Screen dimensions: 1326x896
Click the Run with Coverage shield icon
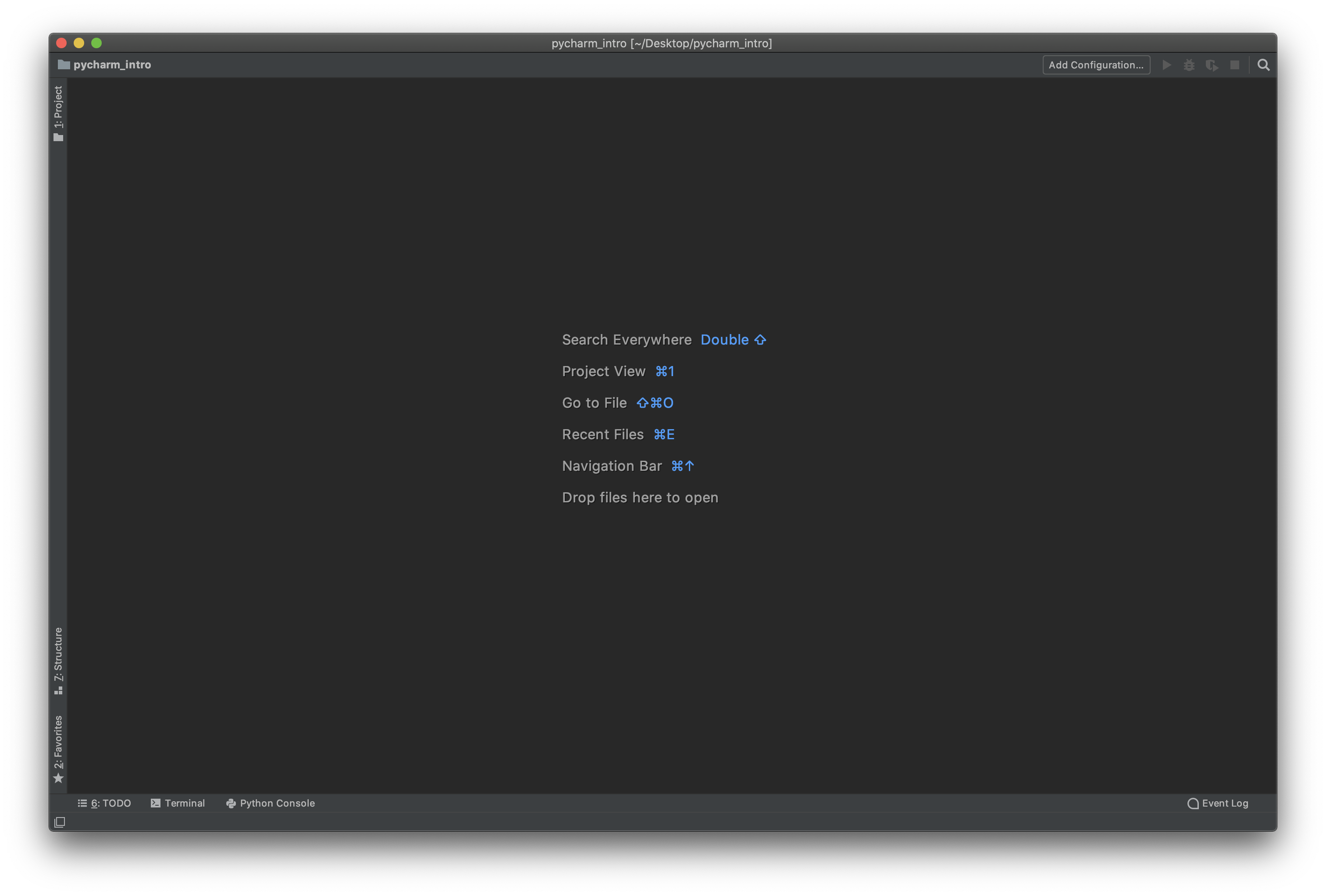pyautogui.click(x=1212, y=64)
